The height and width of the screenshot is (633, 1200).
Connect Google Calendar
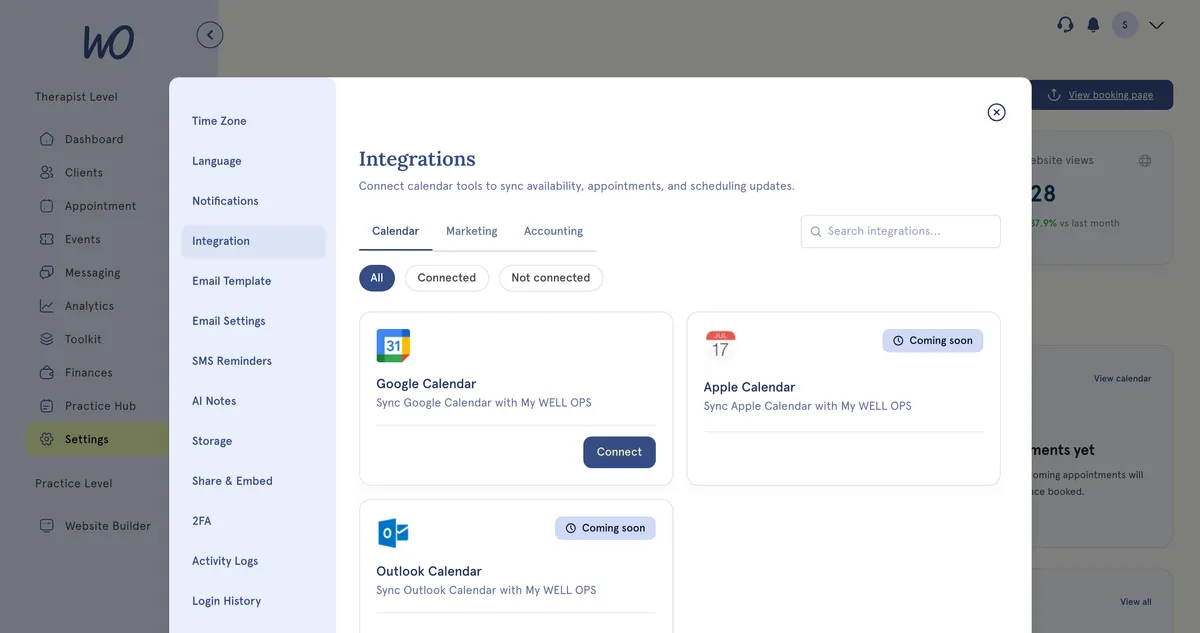click(x=619, y=452)
